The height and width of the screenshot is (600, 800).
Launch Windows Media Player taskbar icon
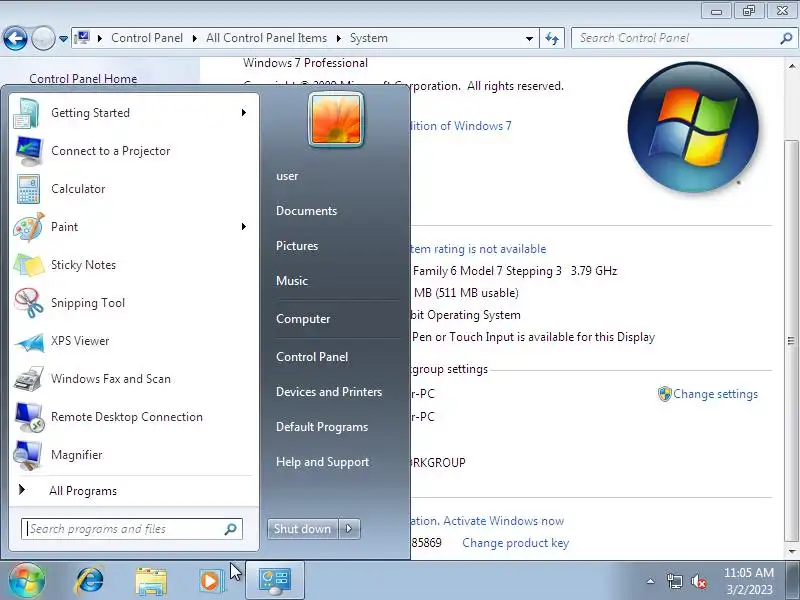coord(211,581)
